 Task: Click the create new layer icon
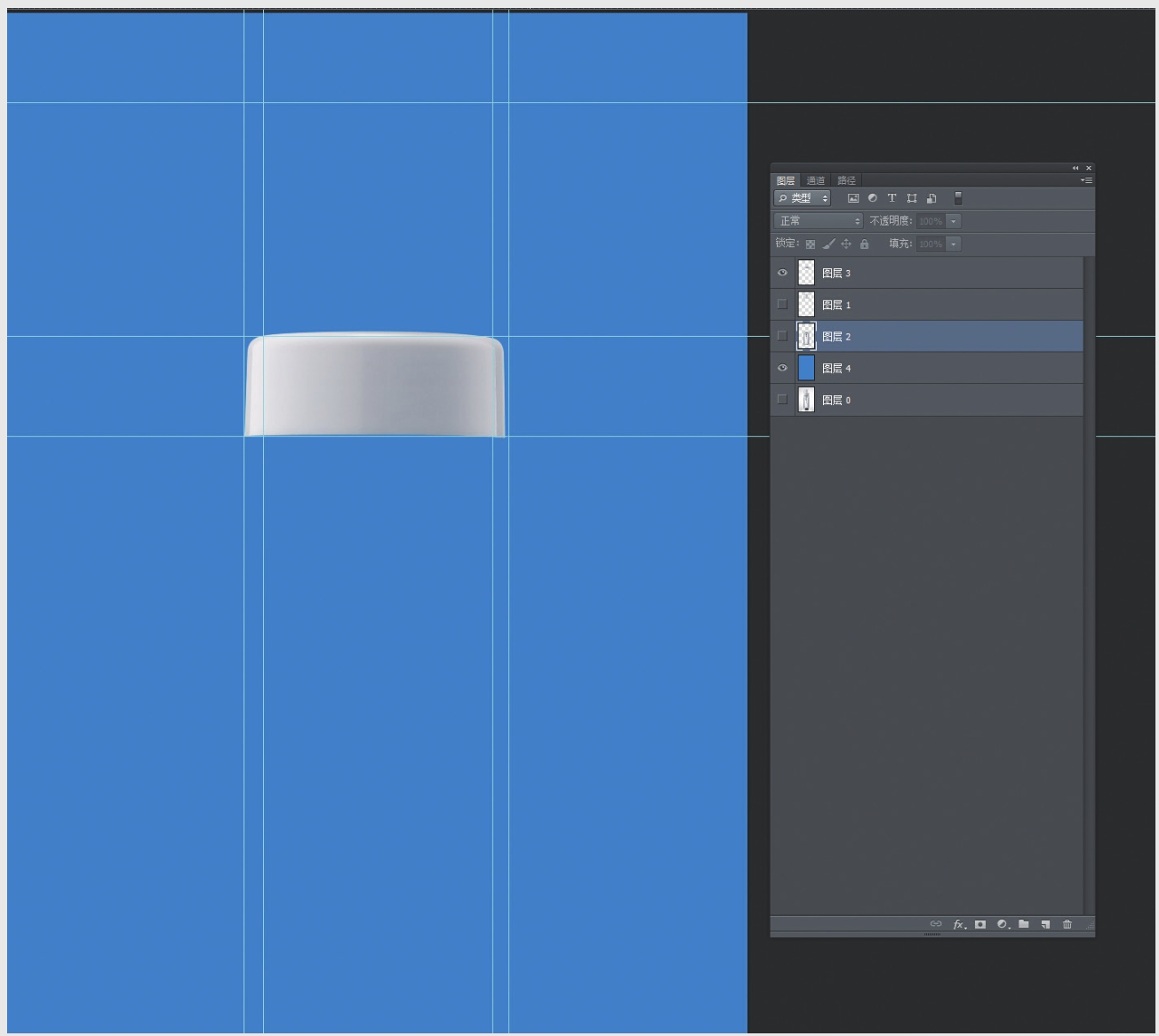(1045, 924)
